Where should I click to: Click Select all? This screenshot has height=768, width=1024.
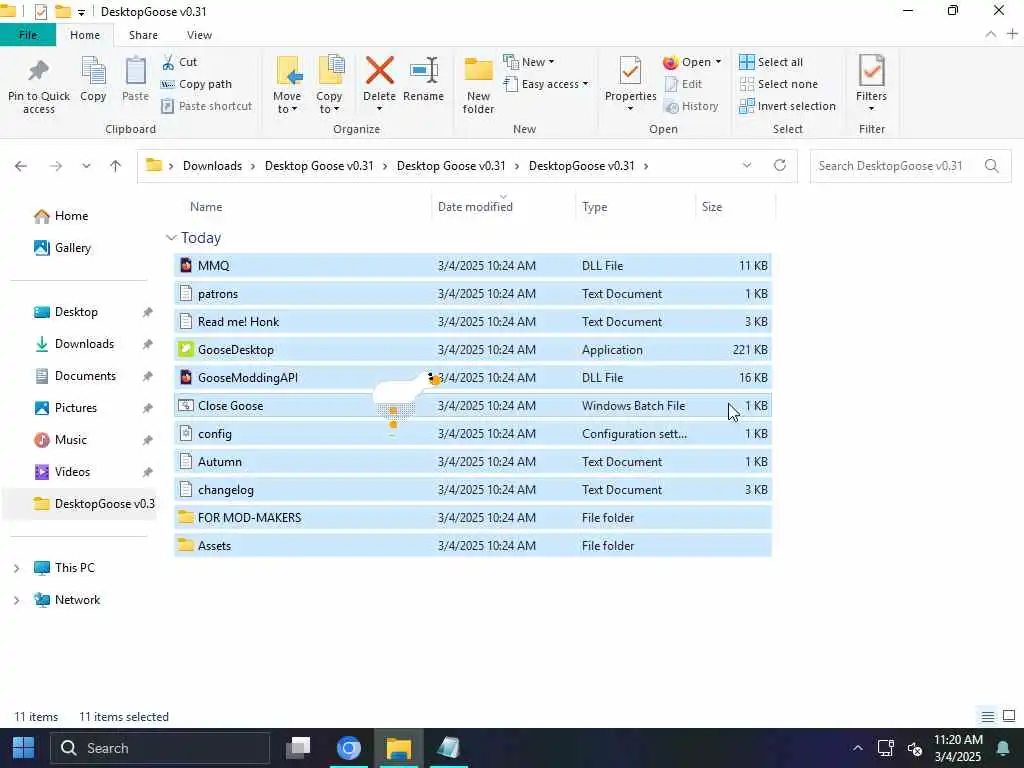pos(771,62)
